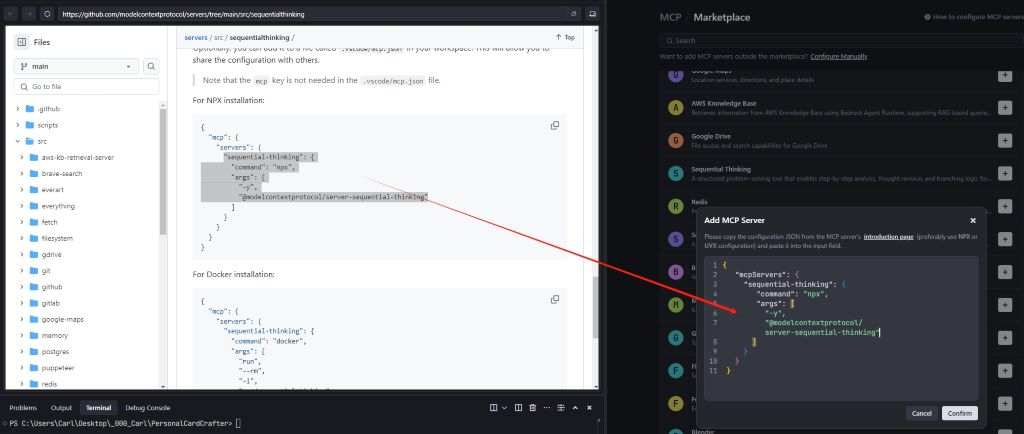This screenshot has height=434, width=1024.
Task: Switch to the Problems tab
Action: (x=23, y=408)
